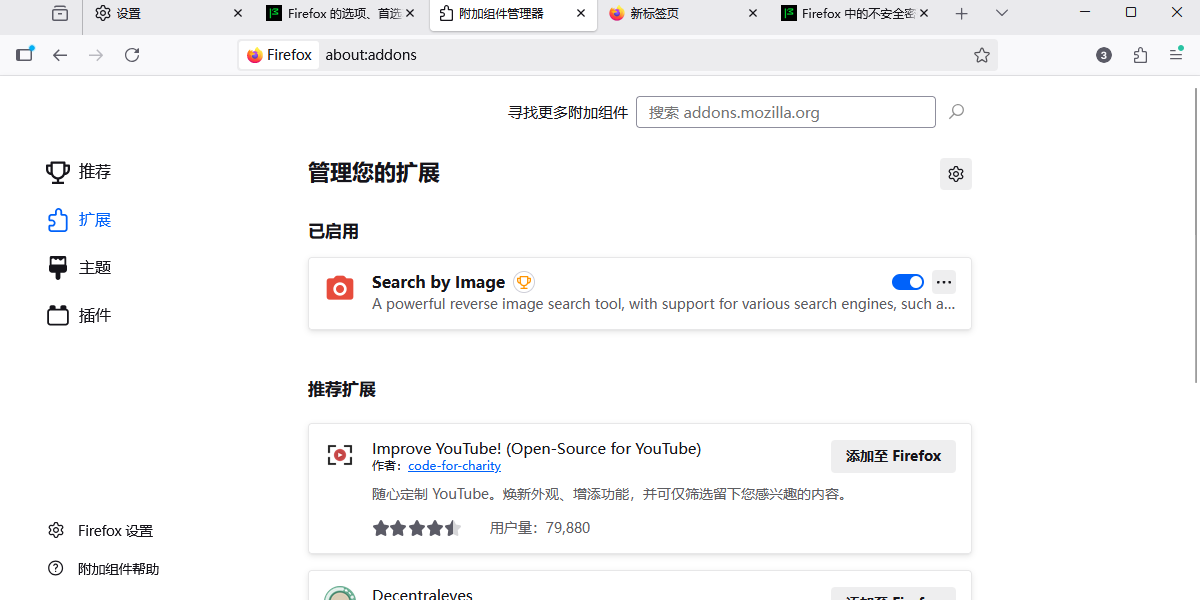Click the 用户量：79,880 text

540,528
